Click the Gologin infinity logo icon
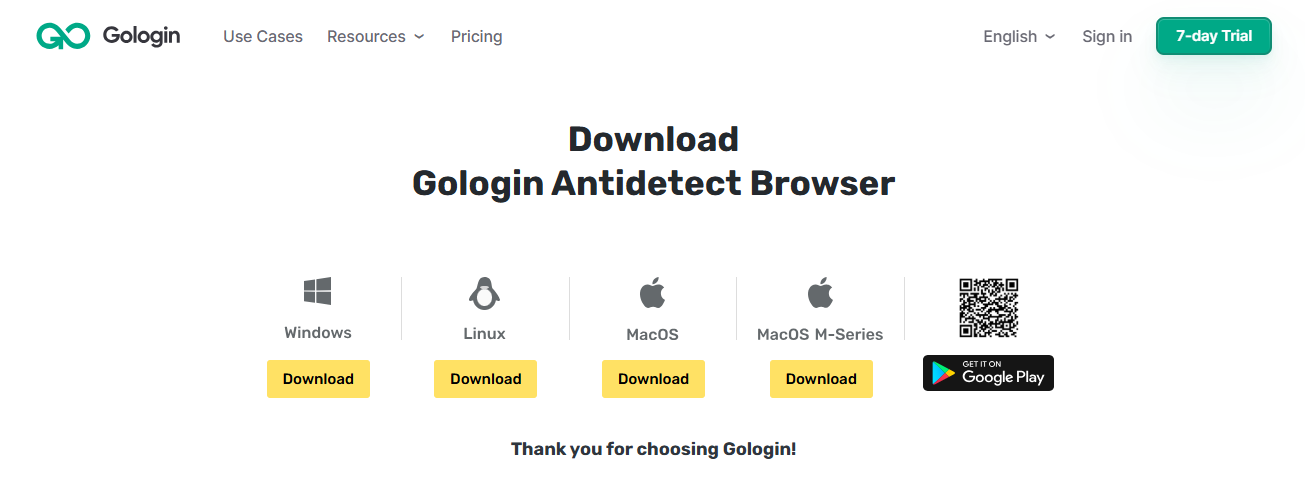The image size is (1305, 485). pos(63,36)
